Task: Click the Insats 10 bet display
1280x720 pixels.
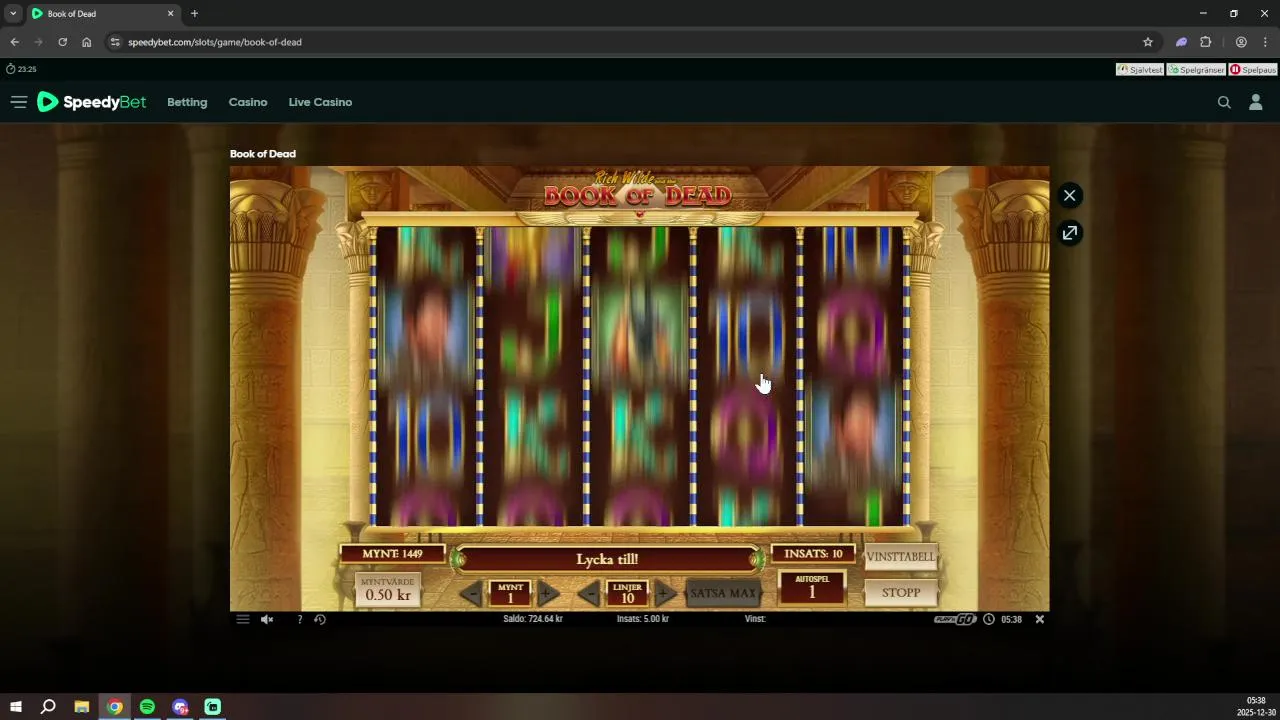Action: [x=813, y=554]
